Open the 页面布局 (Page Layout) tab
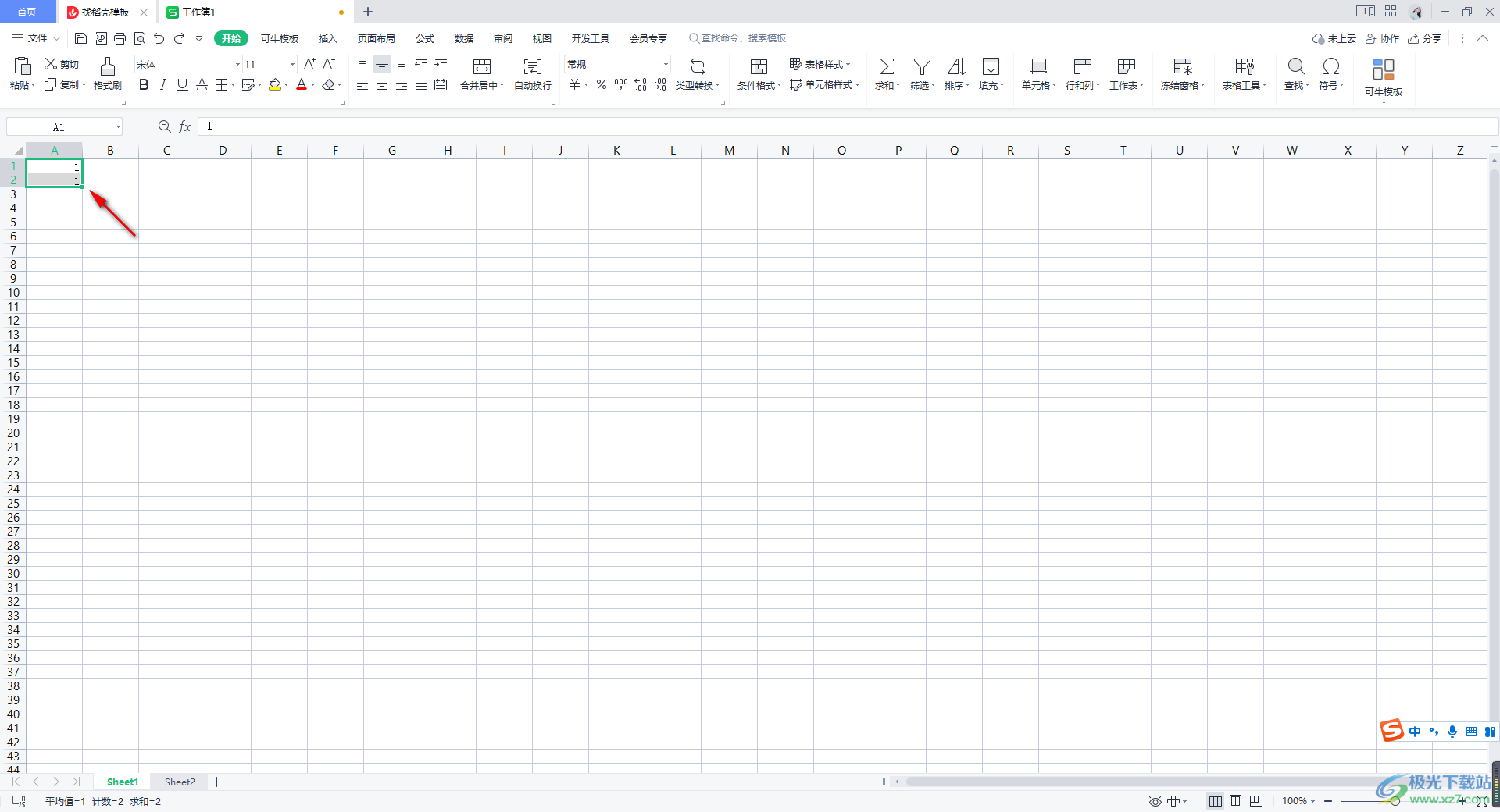 tap(377, 38)
